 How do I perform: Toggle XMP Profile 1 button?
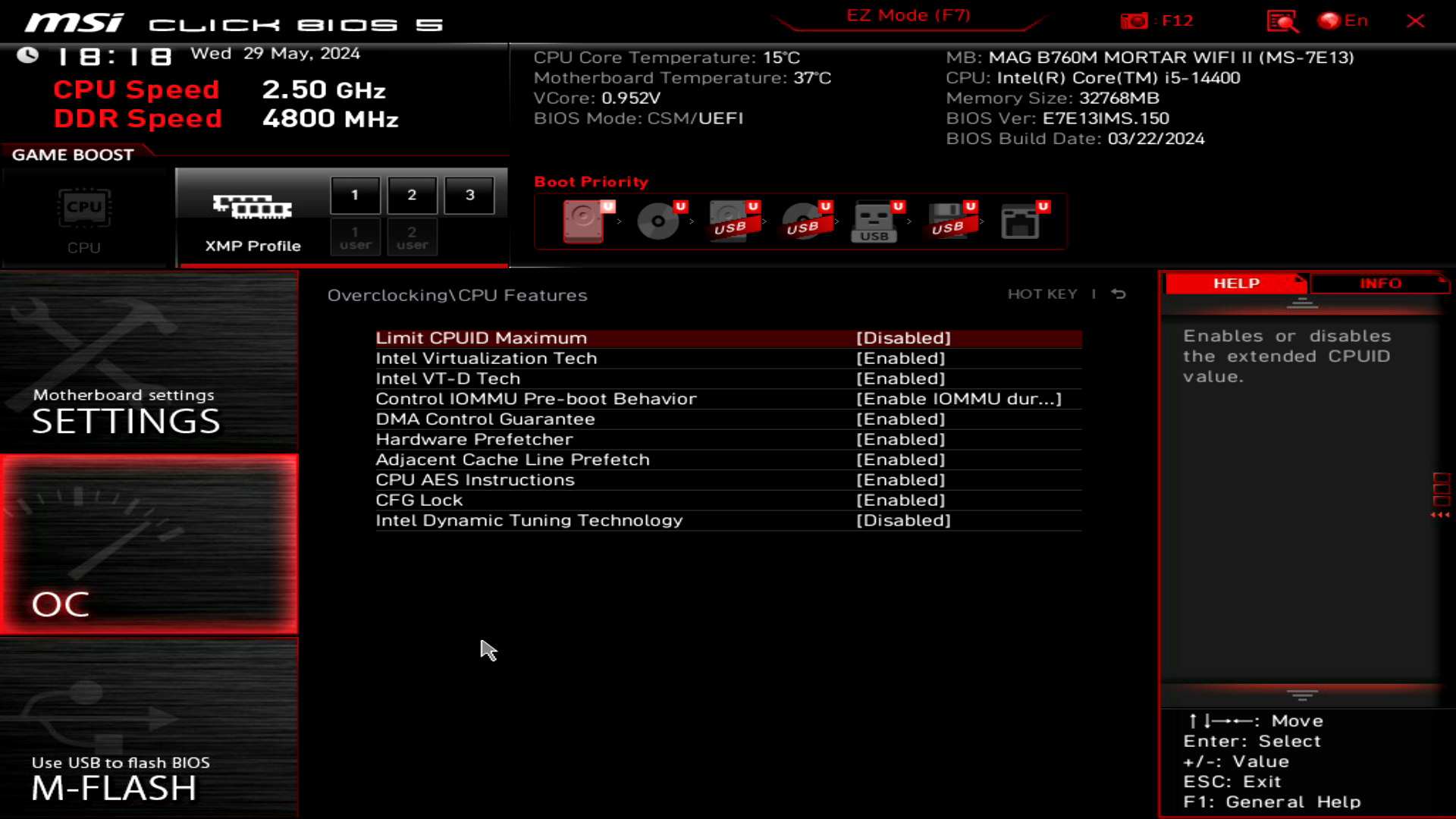(355, 195)
